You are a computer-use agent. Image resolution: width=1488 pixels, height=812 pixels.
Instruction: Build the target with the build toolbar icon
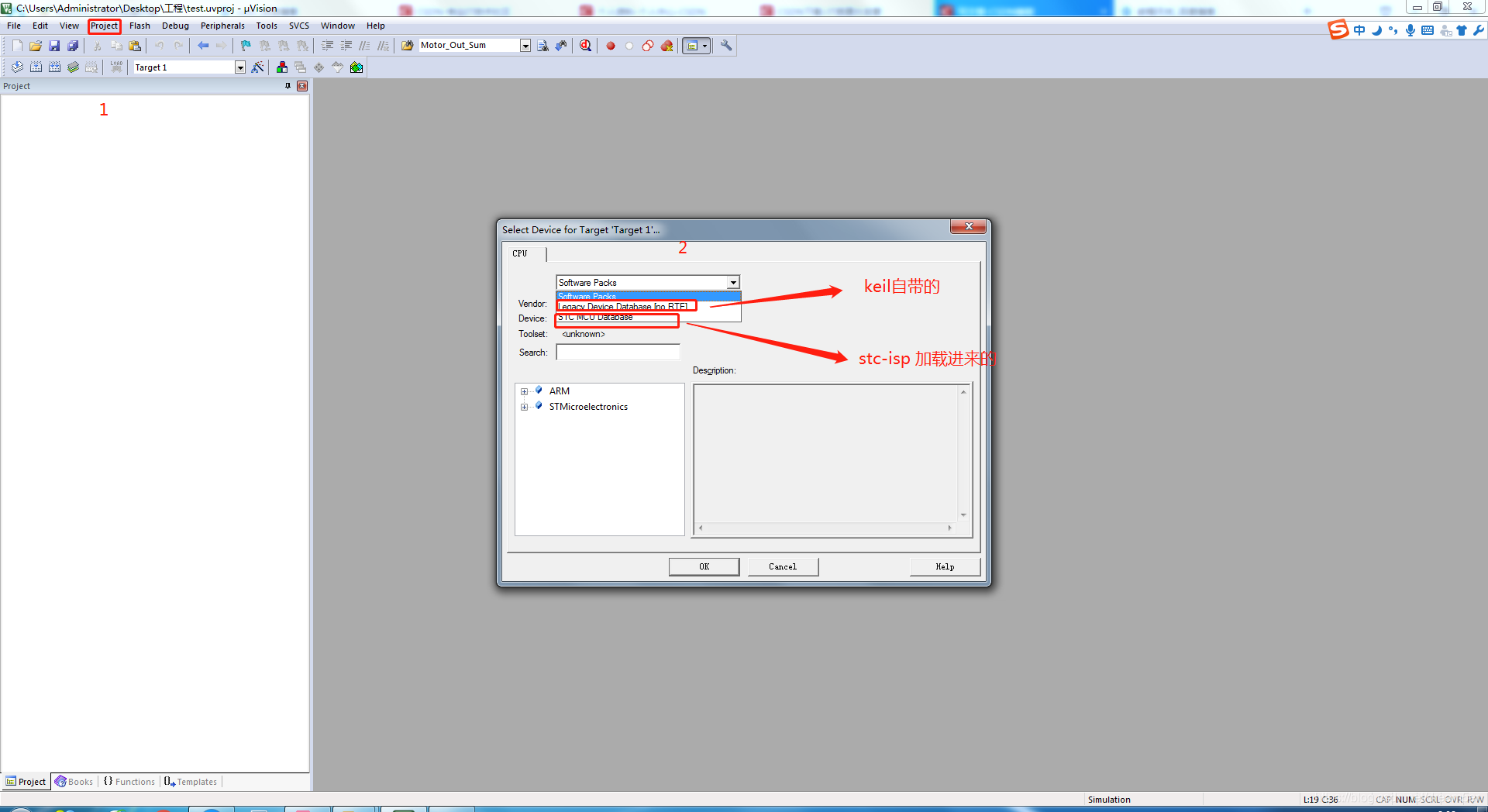pos(36,67)
